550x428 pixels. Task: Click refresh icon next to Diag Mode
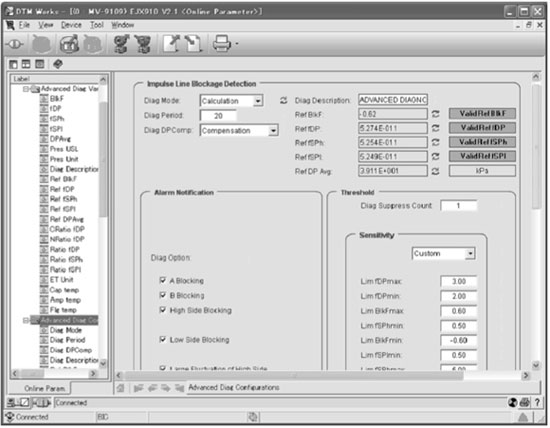tap(283, 101)
